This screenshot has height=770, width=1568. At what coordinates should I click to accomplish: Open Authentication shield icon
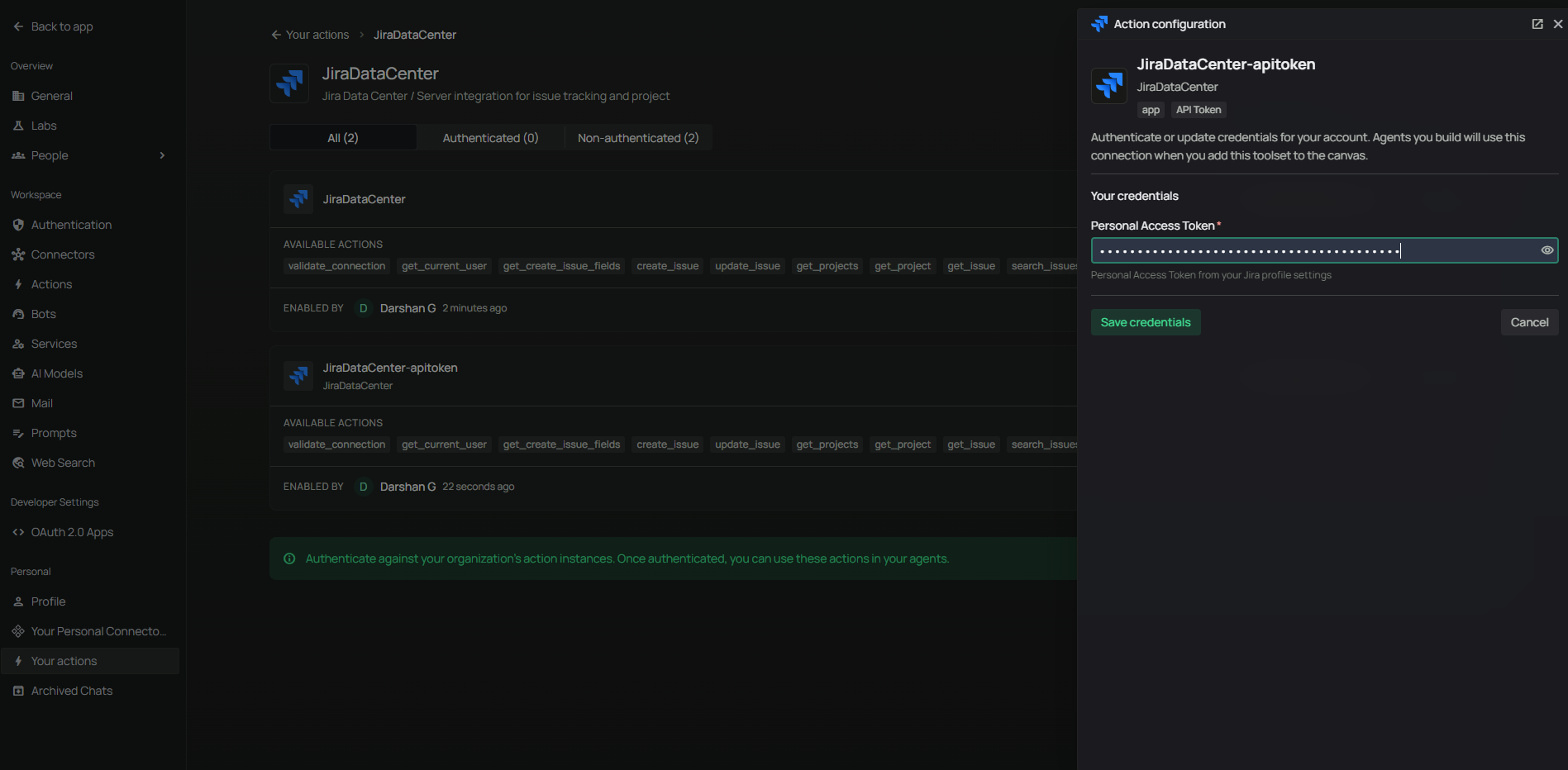pyautogui.click(x=18, y=225)
